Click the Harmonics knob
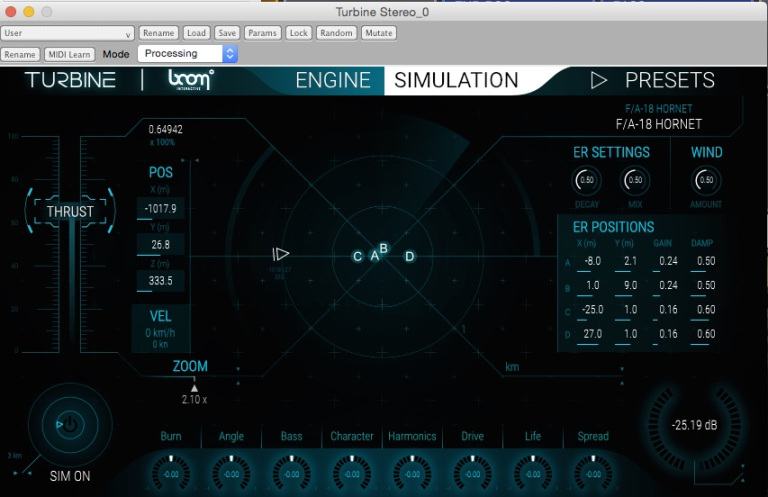 click(x=412, y=473)
